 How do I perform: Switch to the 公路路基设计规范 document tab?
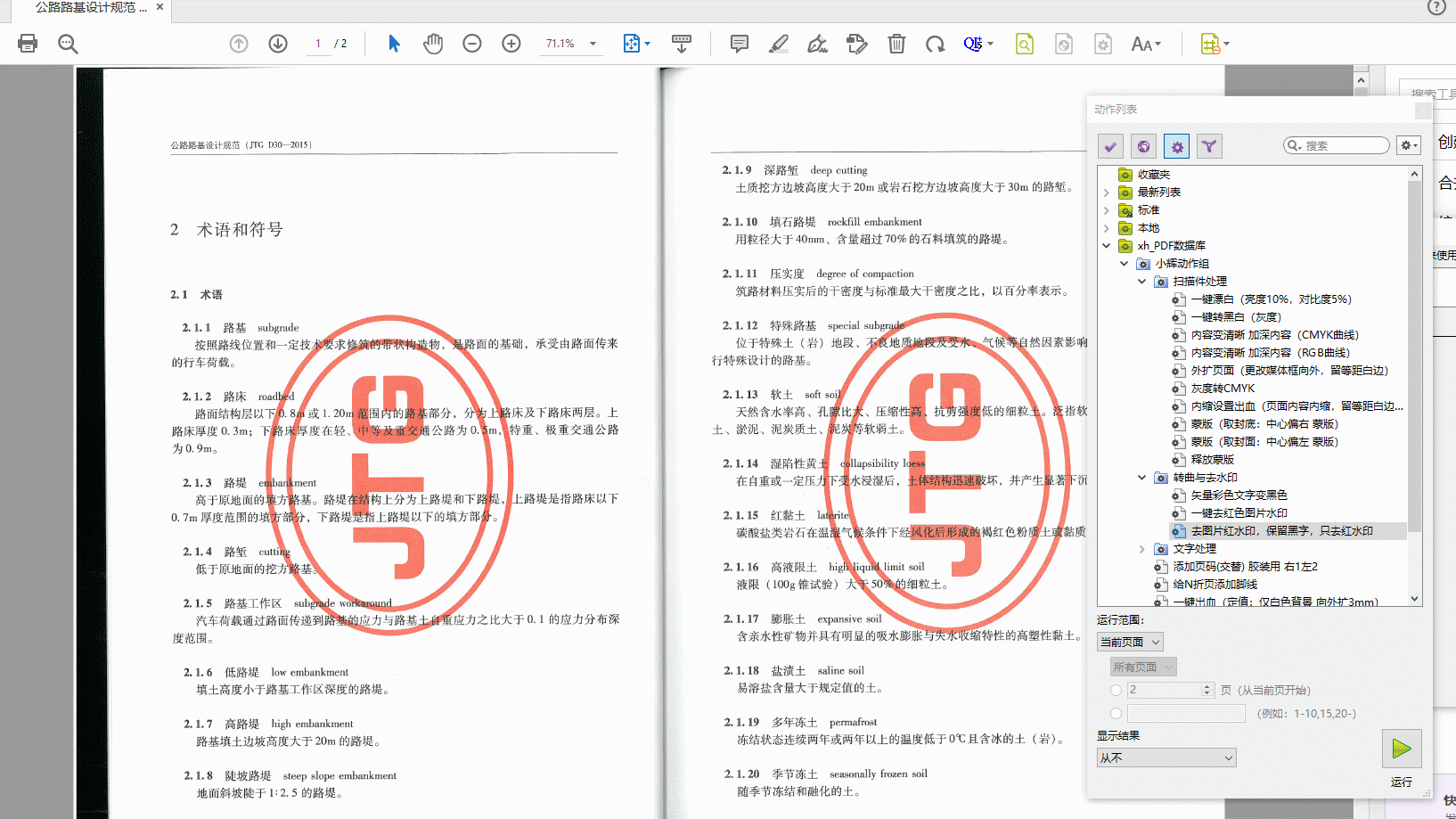point(91,7)
